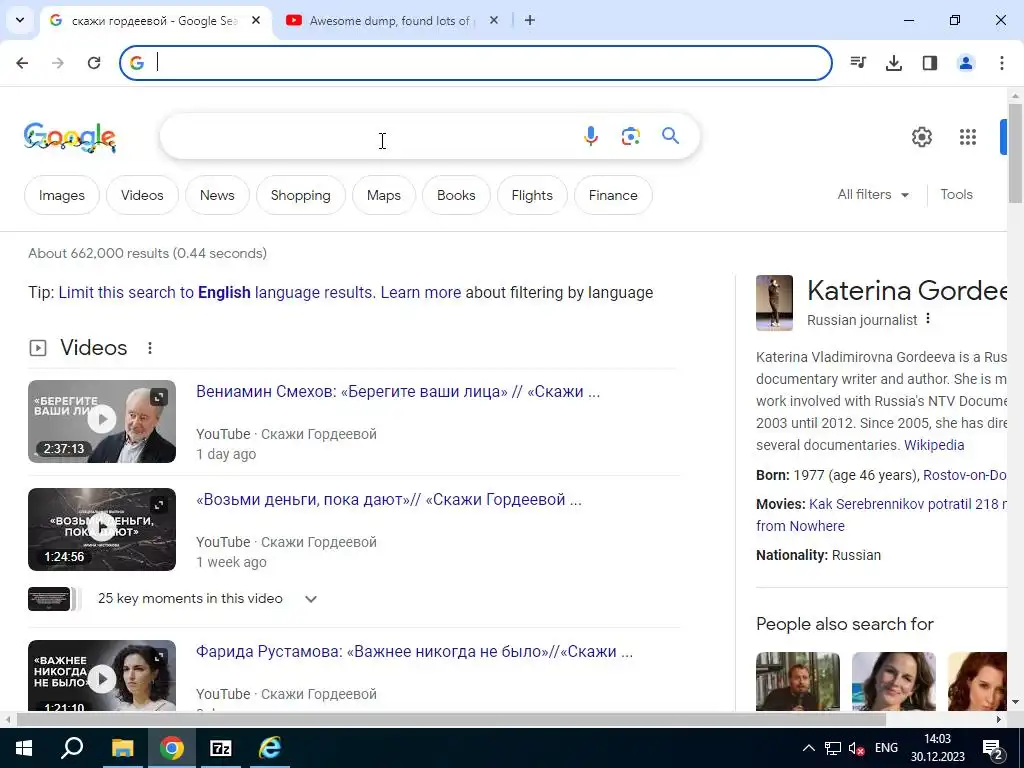Screen dimensions: 1024x768
Task: Click the key moments small thumbnail
Action: (49, 599)
